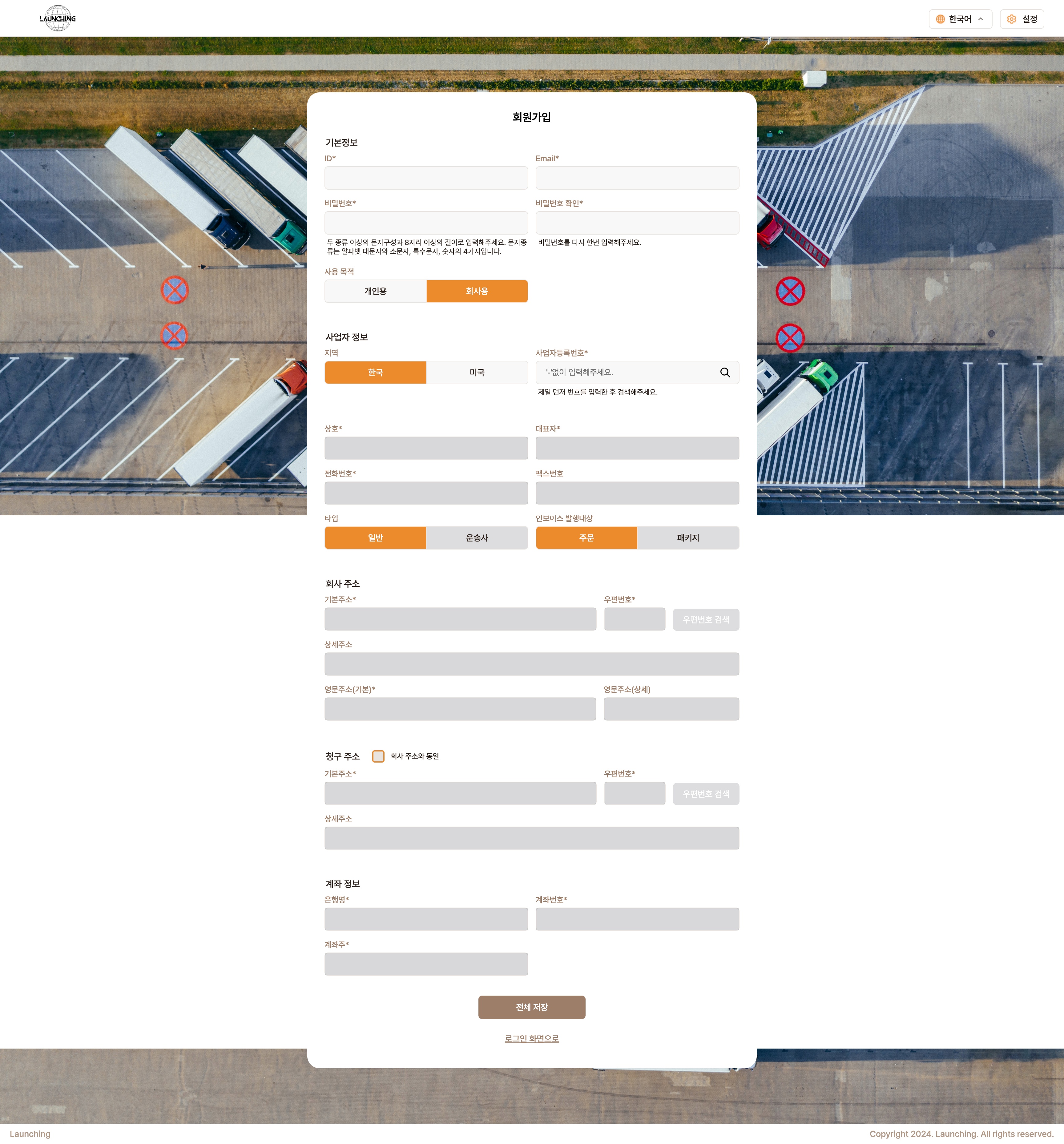This screenshot has height=1144, width=1064.
Task: Click the 비밀번호 확인 input field
Action: (637, 223)
